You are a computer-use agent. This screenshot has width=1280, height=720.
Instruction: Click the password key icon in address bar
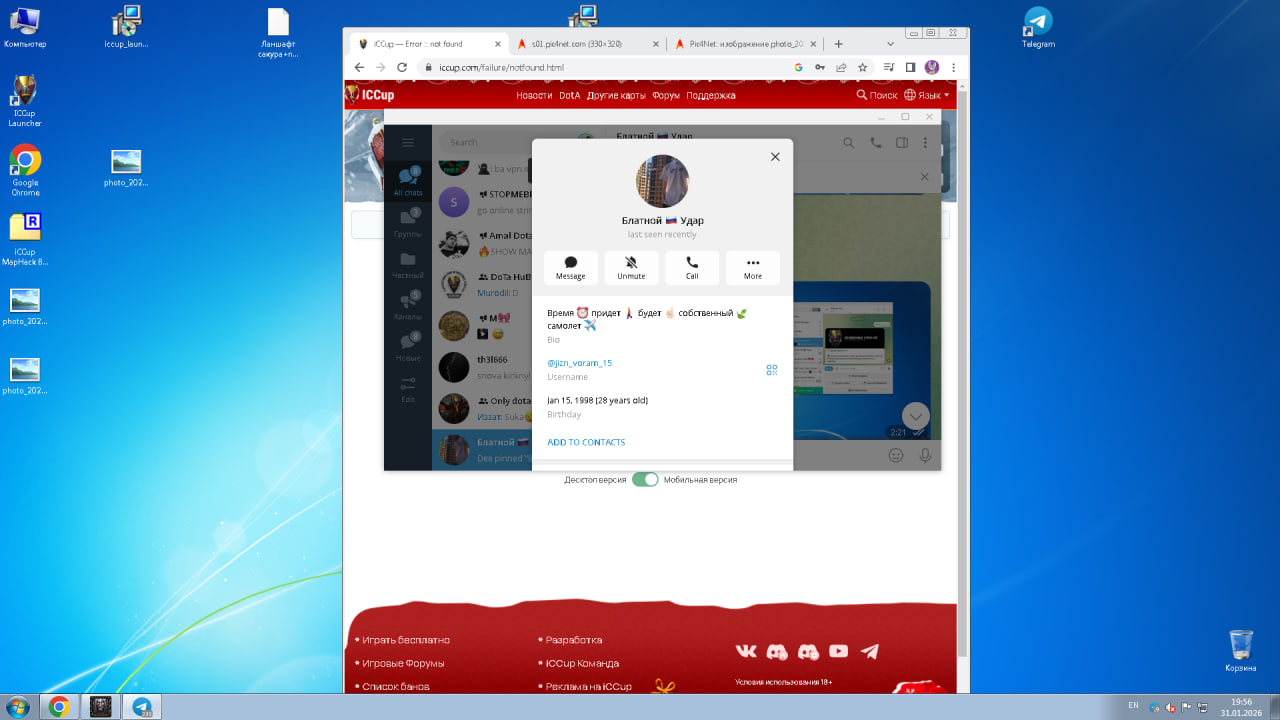pyautogui.click(x=819, y=67)
